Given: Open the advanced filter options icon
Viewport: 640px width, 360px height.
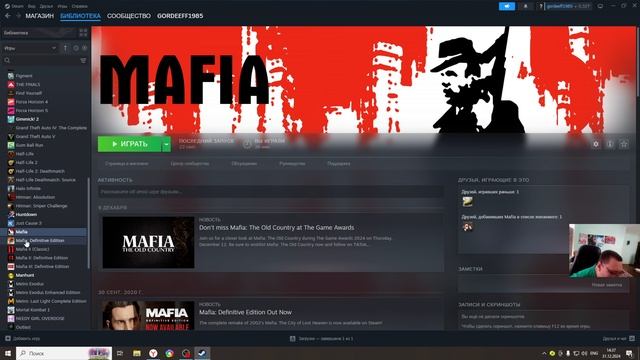Looking at the screenshot, I should (83, 60).
